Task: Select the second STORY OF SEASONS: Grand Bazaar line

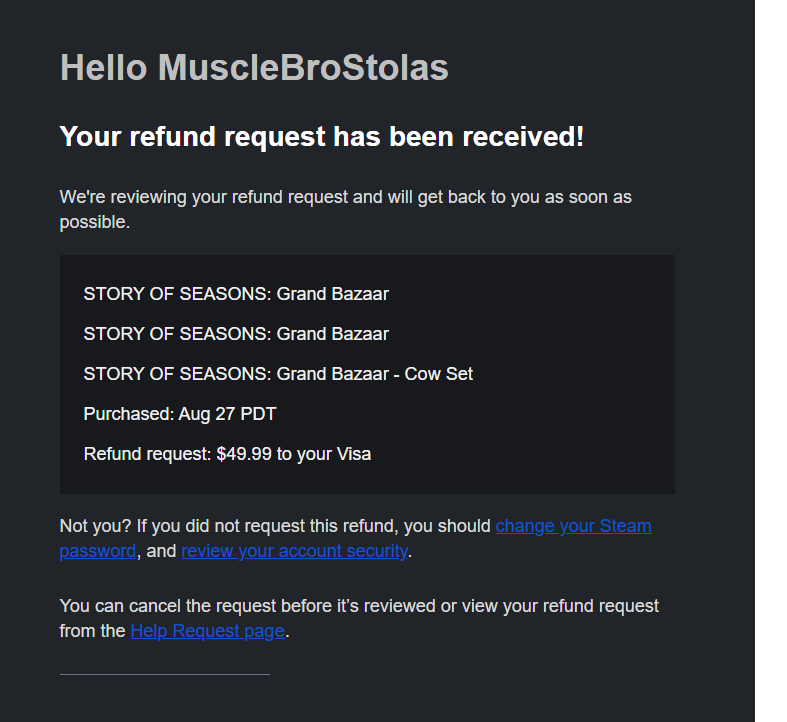Action: 236,334
